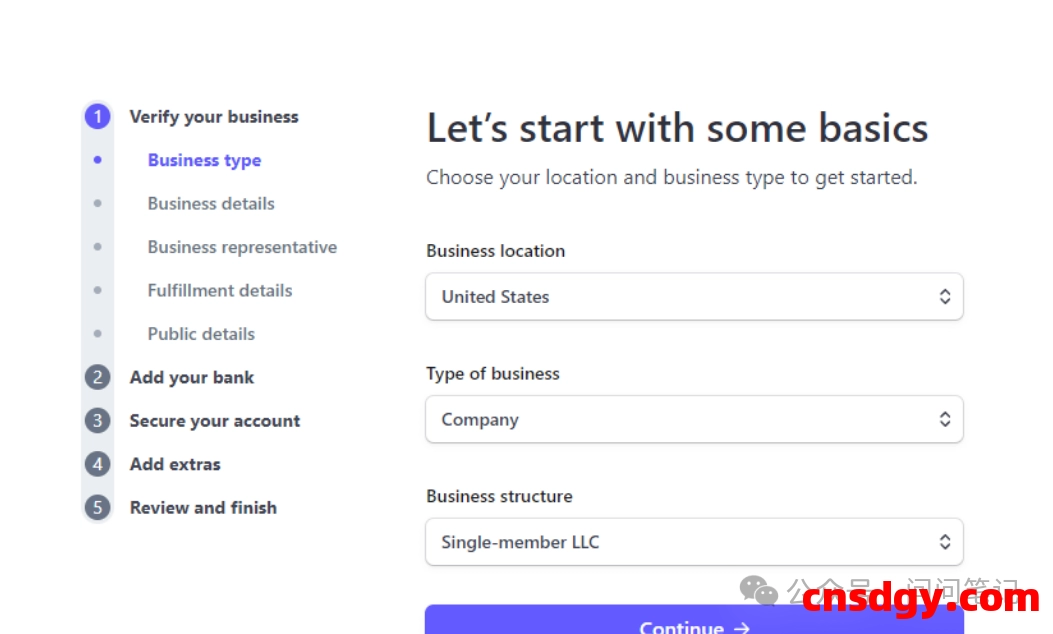
Task: Click the Business type progress dot
Action: [97, 160]
